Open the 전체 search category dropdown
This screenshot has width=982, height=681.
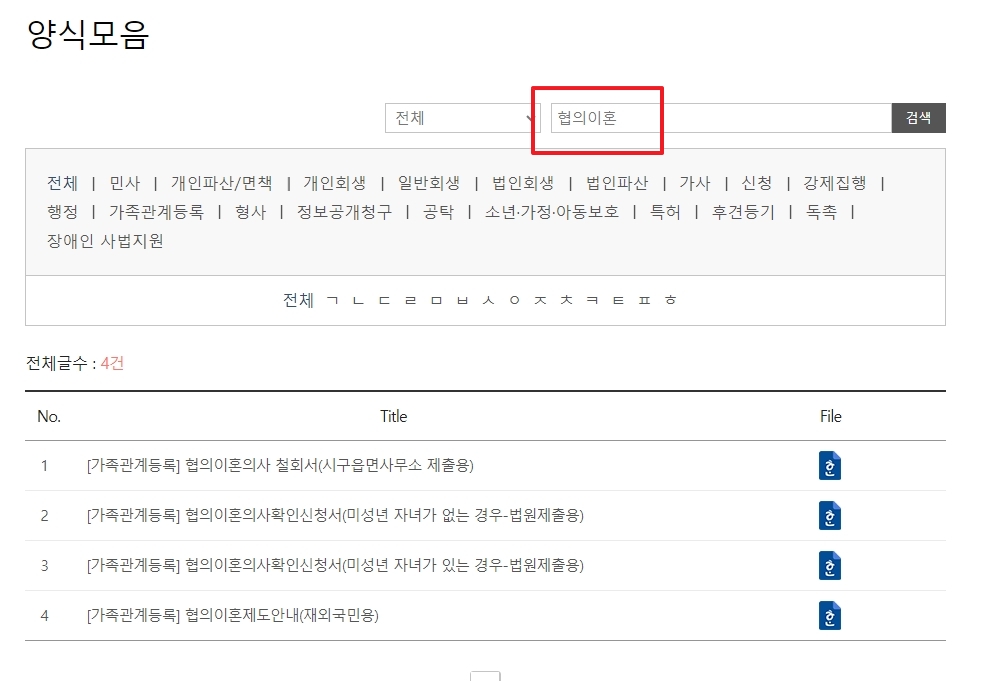click(x=462, y=117)
